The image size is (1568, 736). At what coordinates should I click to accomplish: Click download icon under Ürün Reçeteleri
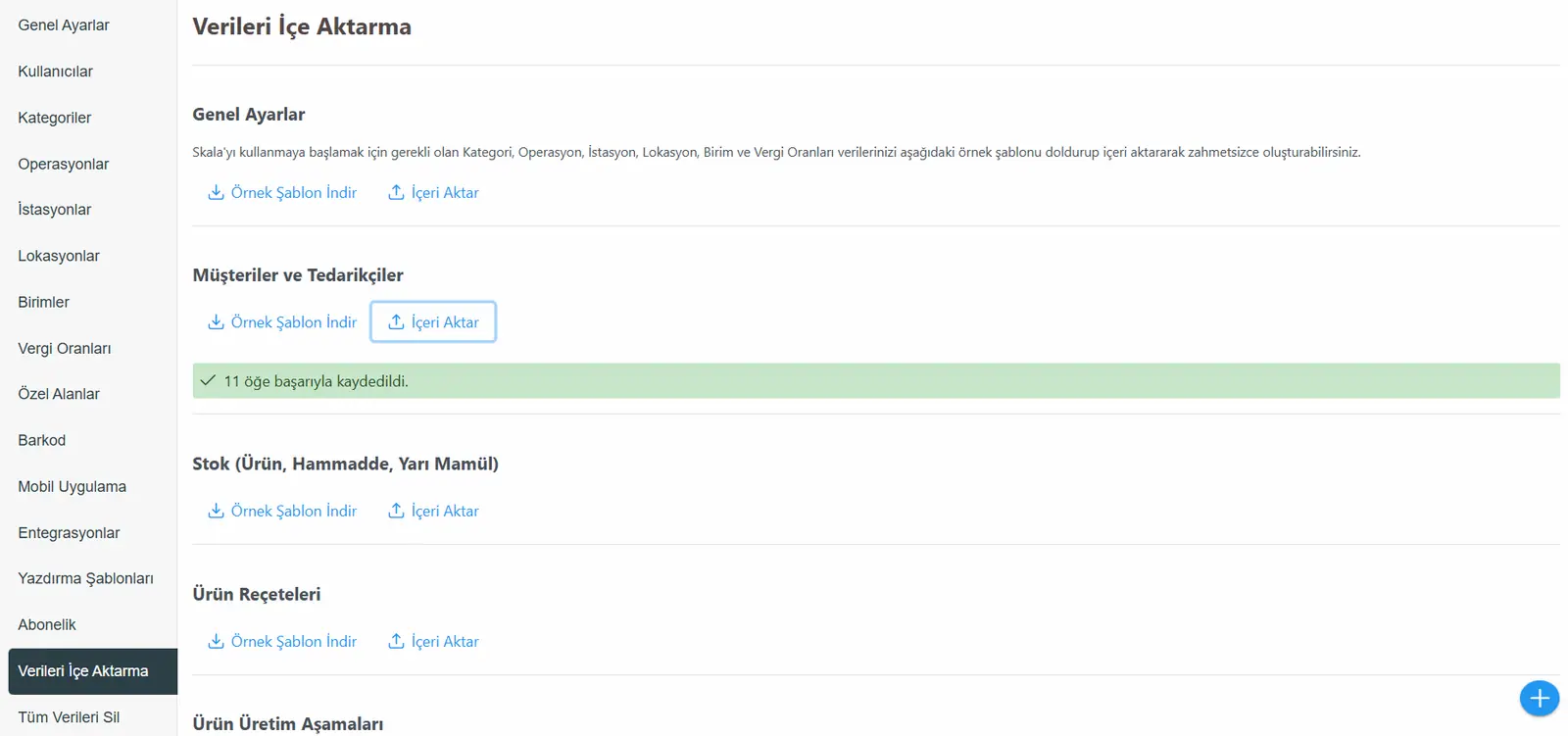pyautogui.click(x=216, y=641)
